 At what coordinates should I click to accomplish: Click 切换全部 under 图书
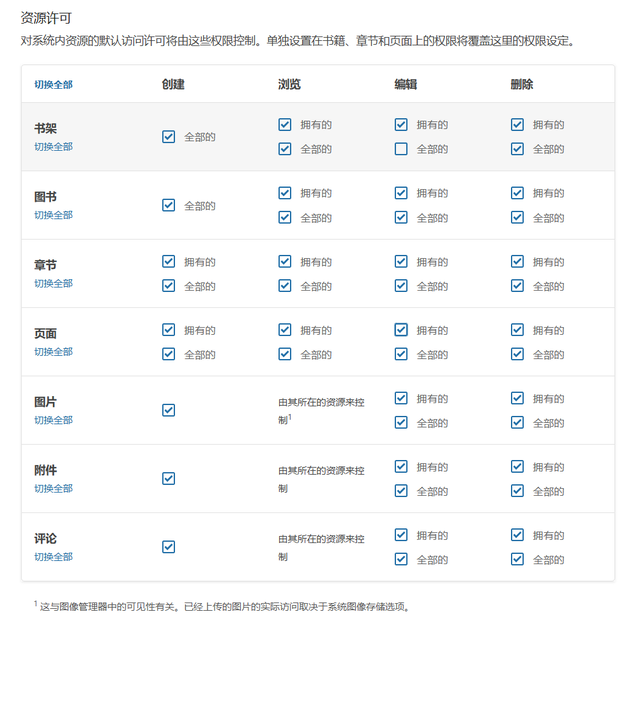click(x=53, y=215)
